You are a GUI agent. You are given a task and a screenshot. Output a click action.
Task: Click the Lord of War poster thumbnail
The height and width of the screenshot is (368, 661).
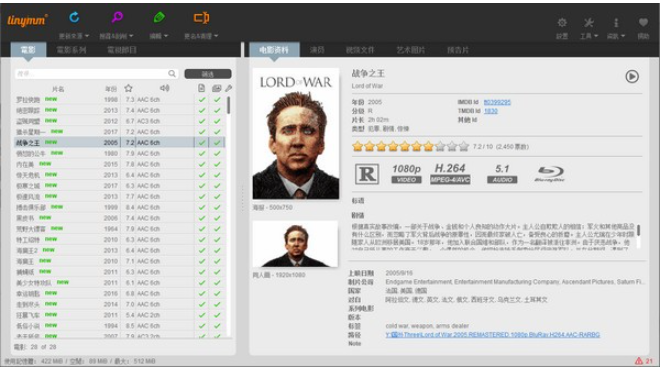pyautogui.click(x=296, y=134)
